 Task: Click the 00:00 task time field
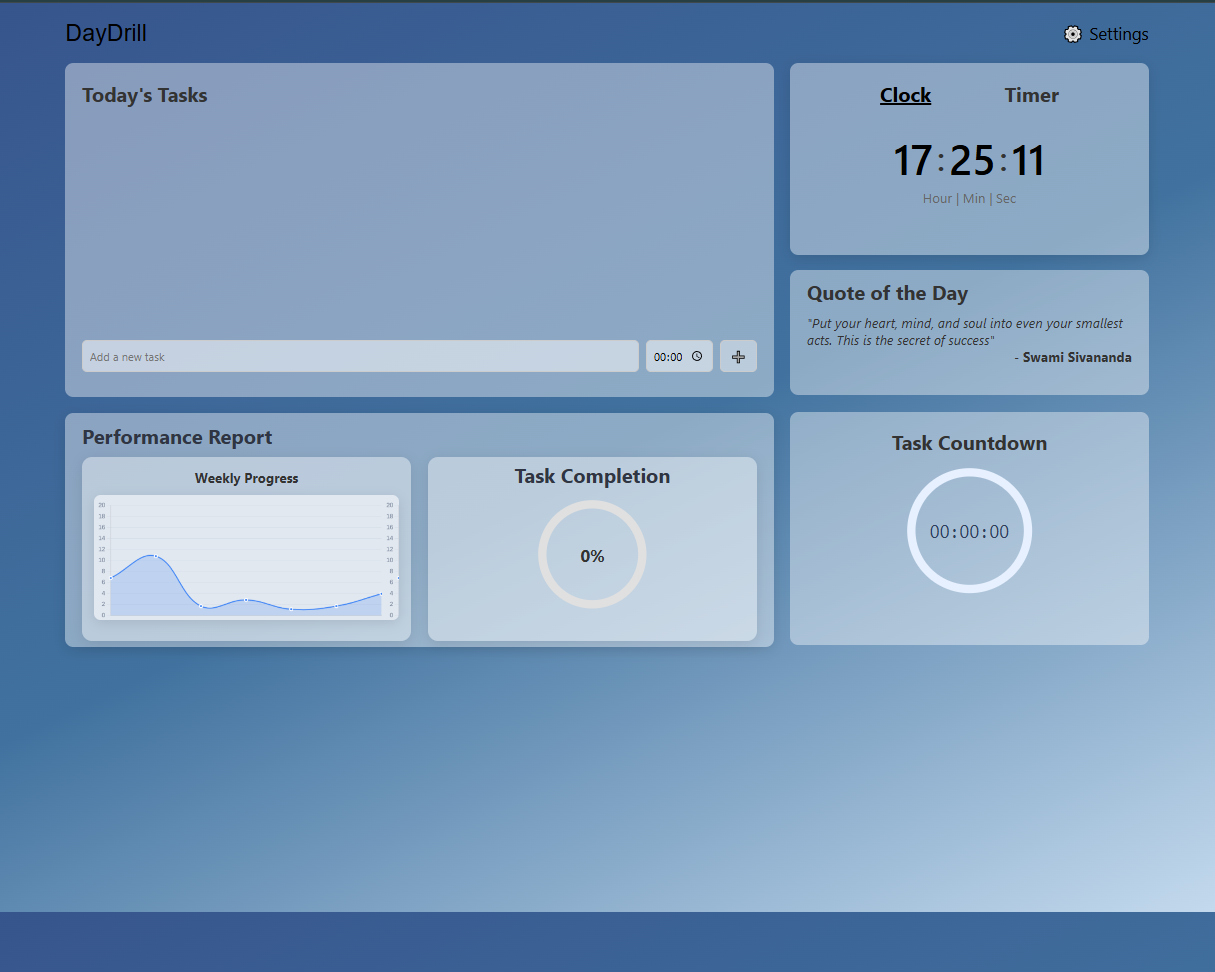click(679, 356)
